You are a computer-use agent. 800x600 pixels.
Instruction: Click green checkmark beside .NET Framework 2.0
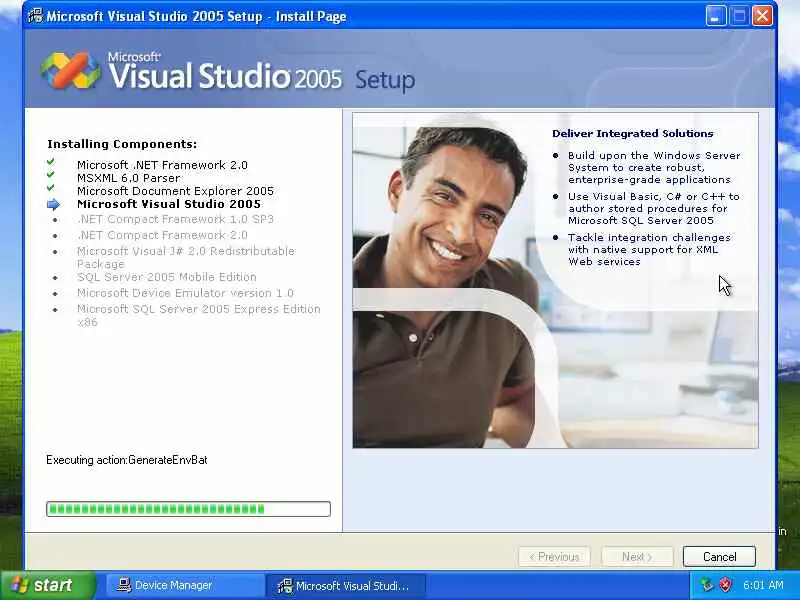point(51,162)
